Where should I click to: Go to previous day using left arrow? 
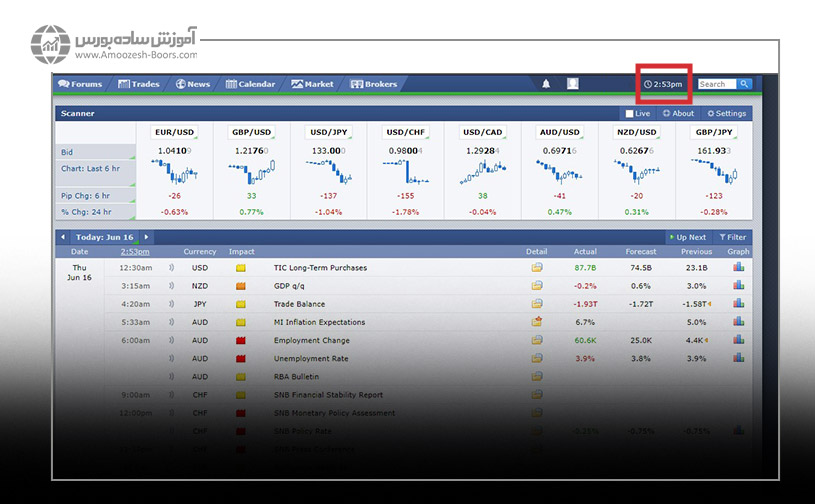[63, 237]
